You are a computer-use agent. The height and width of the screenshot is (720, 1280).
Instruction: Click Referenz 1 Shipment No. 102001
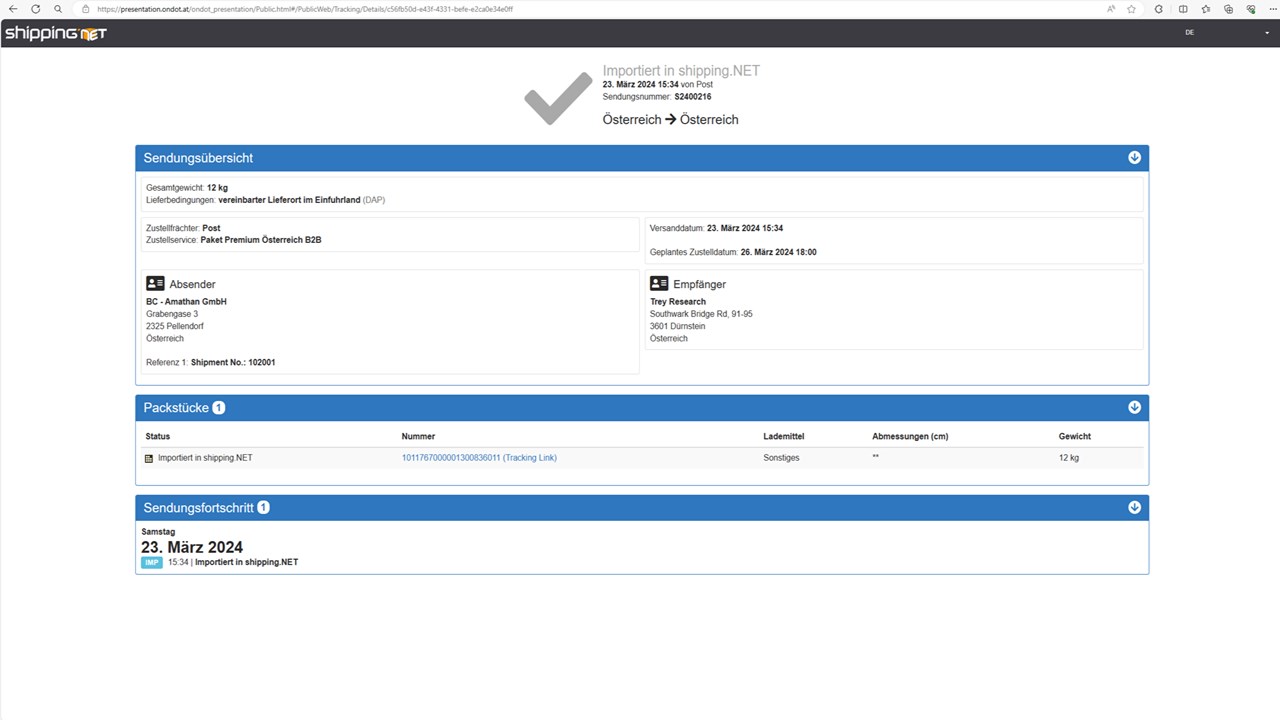point(210,362)
